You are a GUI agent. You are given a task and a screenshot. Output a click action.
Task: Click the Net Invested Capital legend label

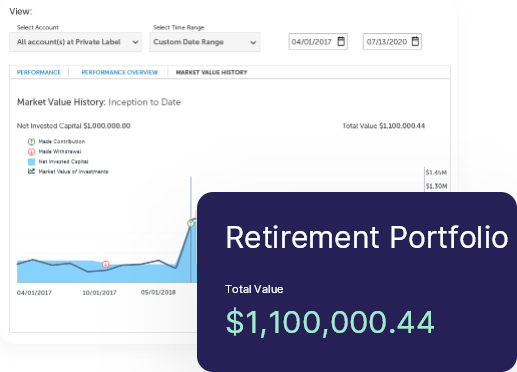(64, 162)
